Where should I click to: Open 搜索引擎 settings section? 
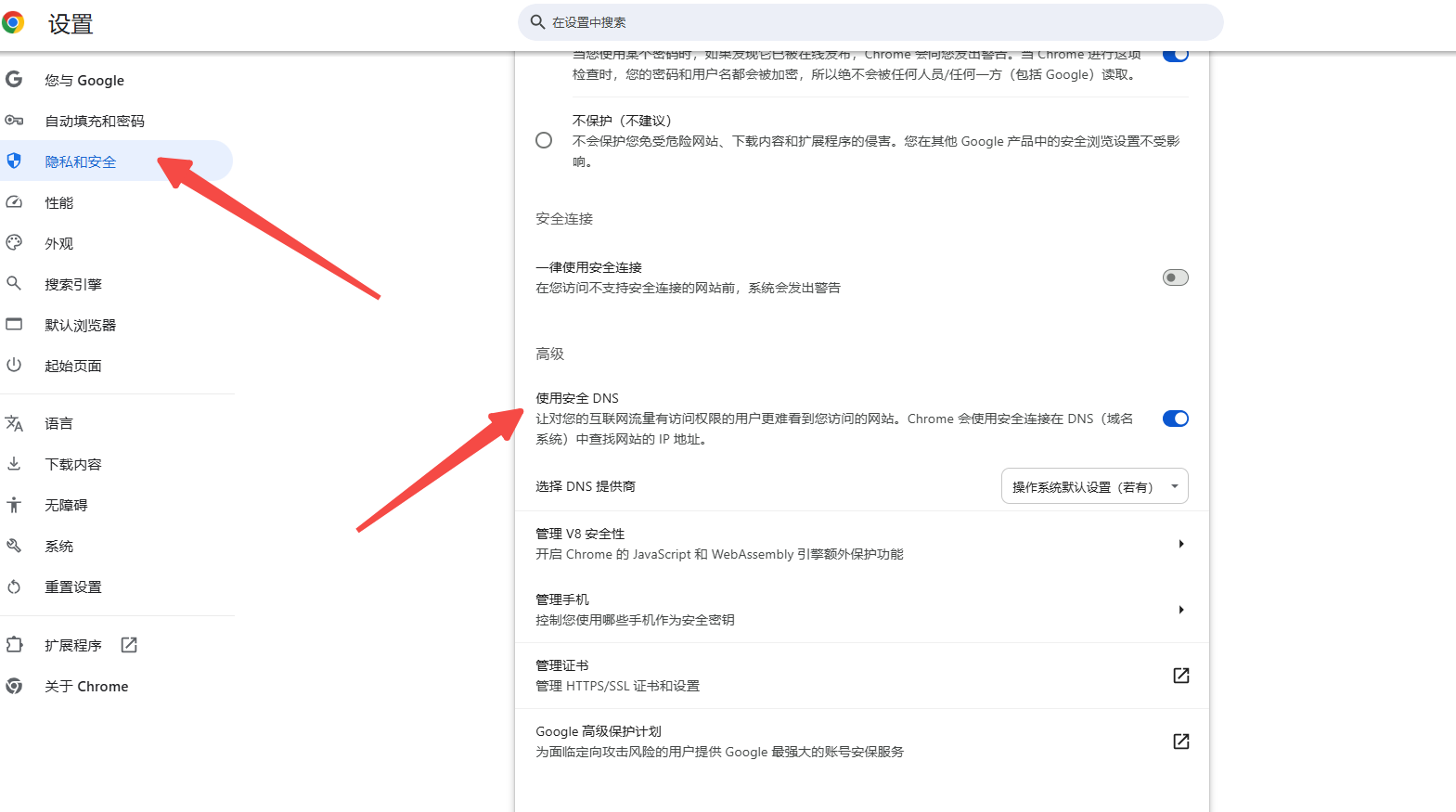pos(116,284)
